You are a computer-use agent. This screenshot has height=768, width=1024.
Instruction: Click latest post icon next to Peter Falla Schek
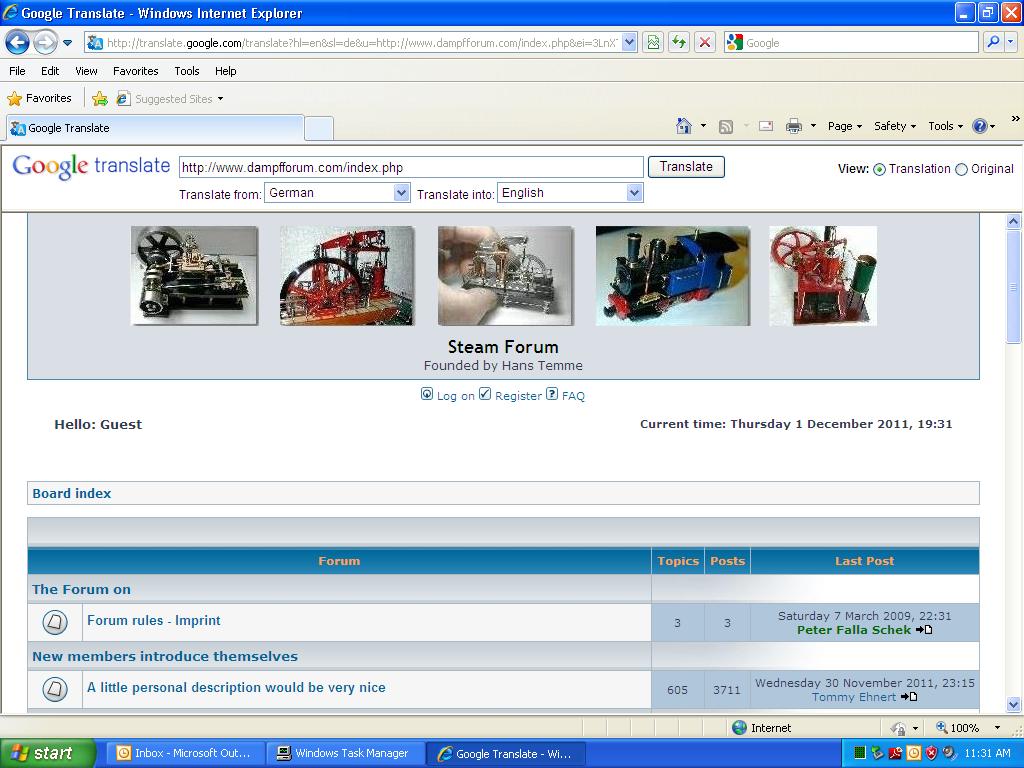coord(924,630)
